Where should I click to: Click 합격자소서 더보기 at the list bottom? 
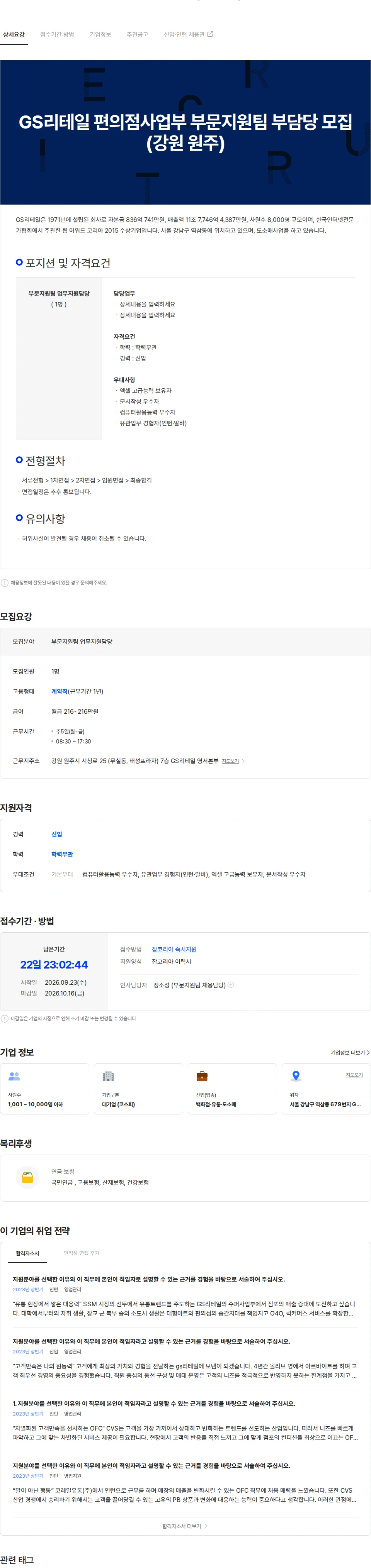(185, 1526)
